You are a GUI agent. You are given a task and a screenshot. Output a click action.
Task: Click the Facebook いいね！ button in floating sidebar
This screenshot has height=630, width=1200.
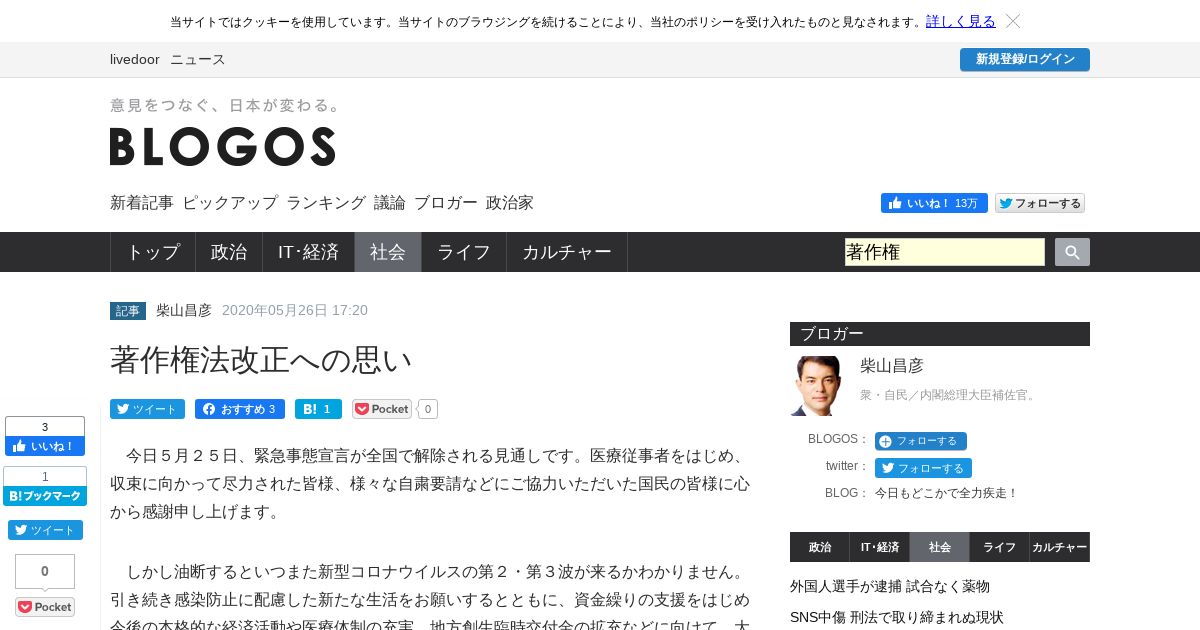pyautogui.click(x=45, y=446)
